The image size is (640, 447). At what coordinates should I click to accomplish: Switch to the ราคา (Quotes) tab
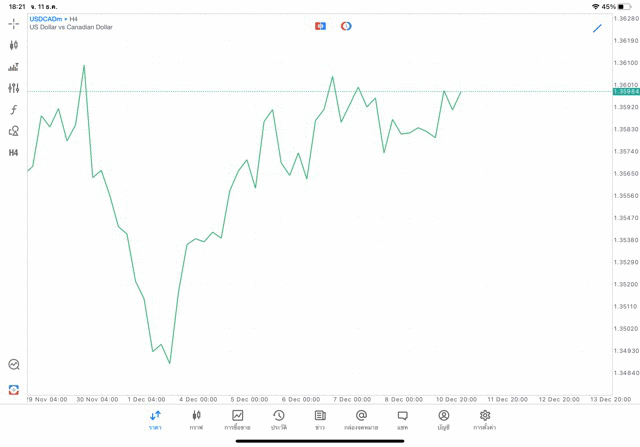[155, 419]
